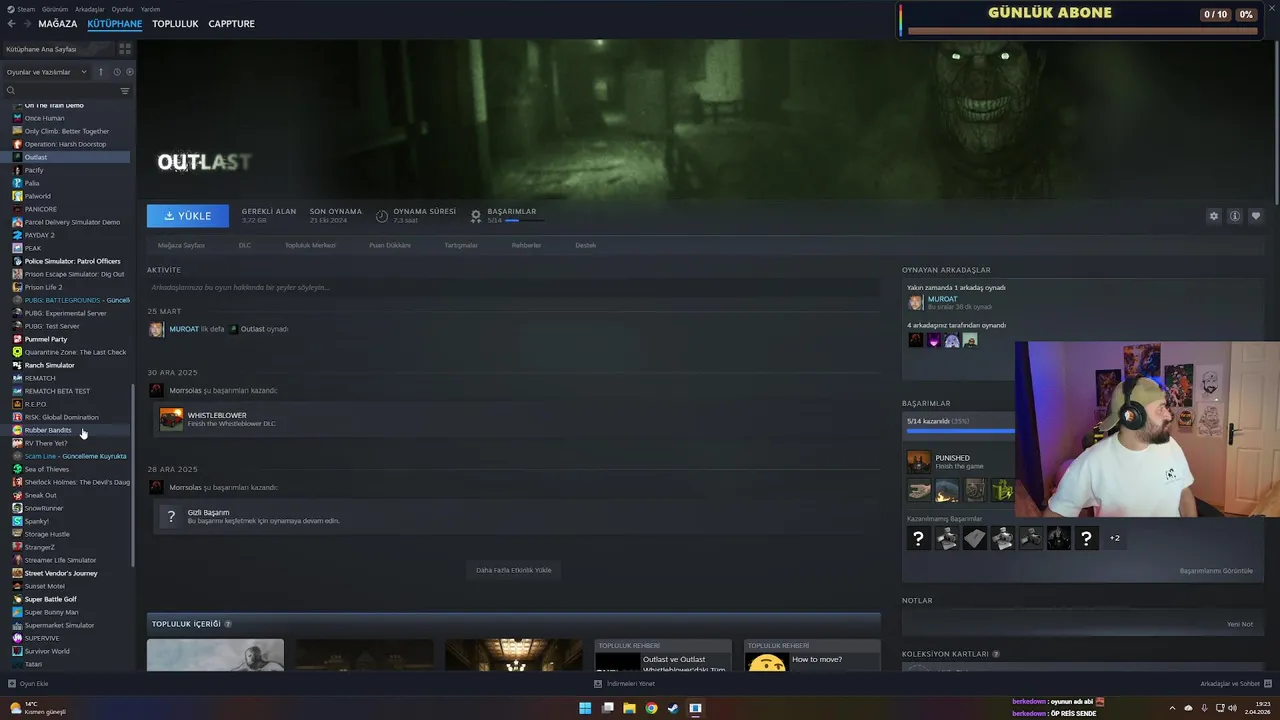
Task: Open the CAPPTURE profile tab
Action: 231,23
